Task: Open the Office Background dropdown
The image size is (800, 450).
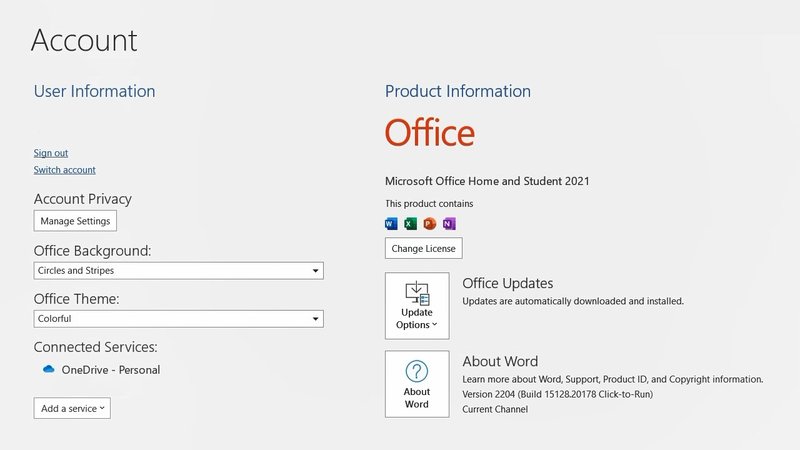Action: point(178,271)
